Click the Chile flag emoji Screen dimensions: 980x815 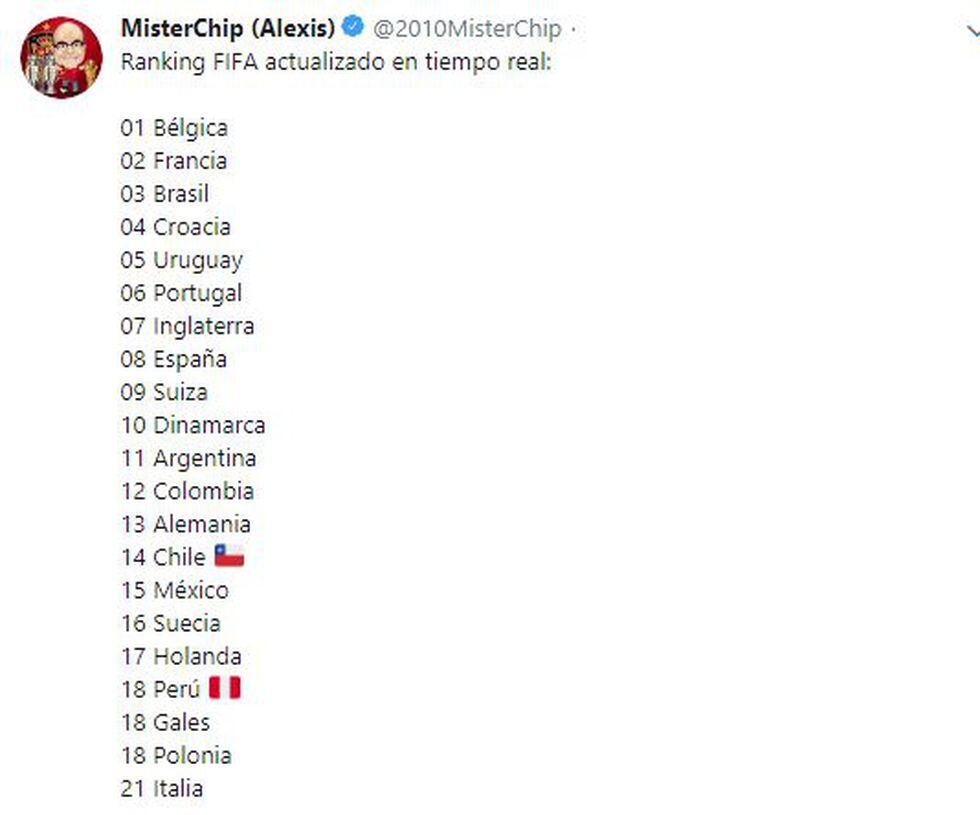(x=229, y=557)
